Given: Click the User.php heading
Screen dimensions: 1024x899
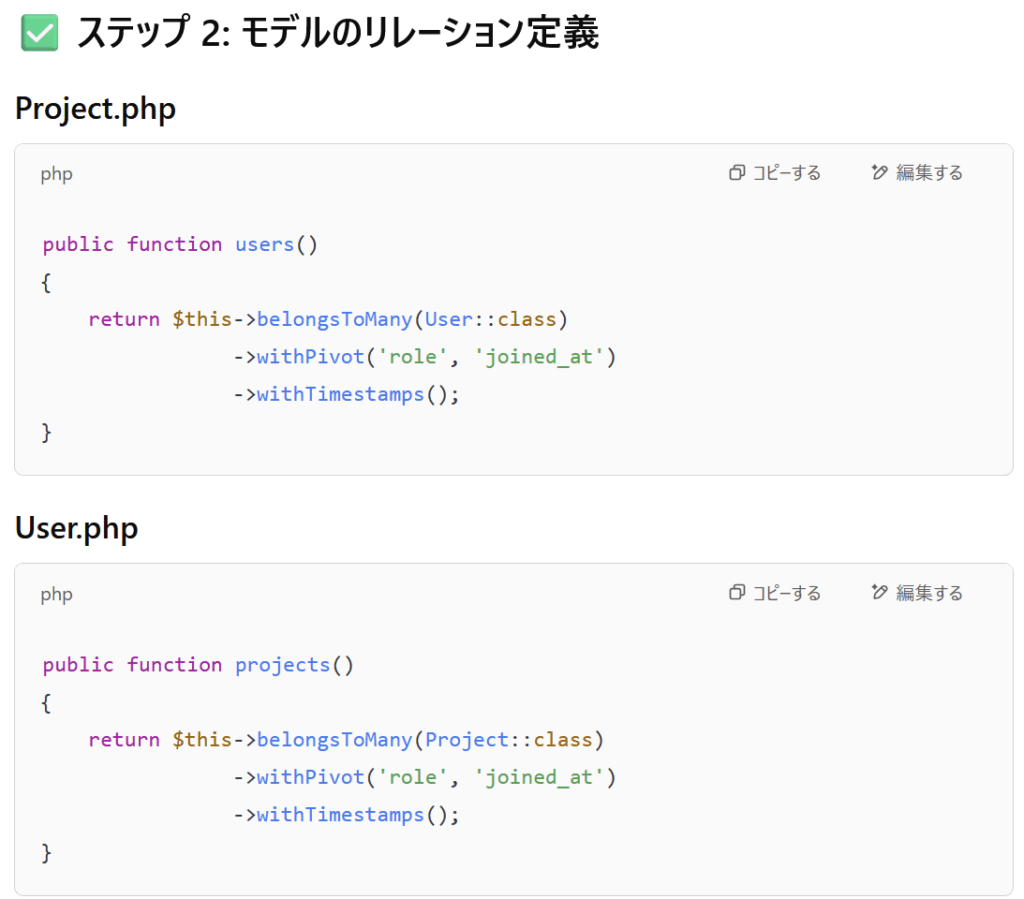Looking at the screenshot, I should [x=76, y=528].
